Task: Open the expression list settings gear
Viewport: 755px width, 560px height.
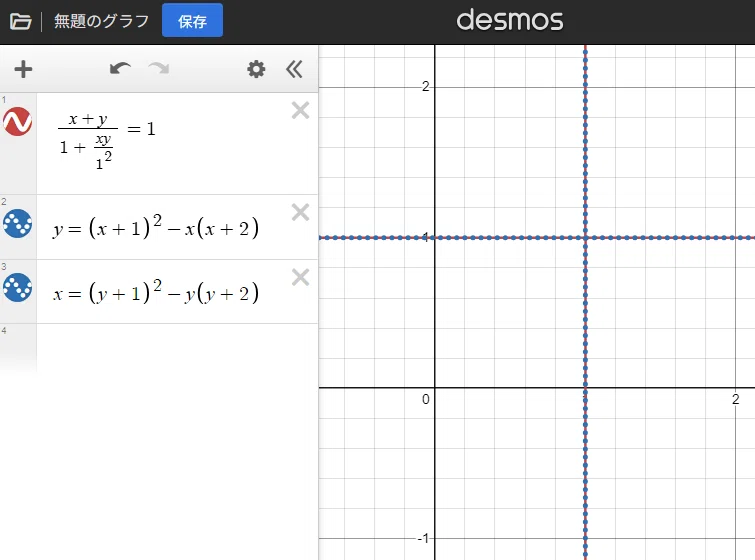Action: 256,69
